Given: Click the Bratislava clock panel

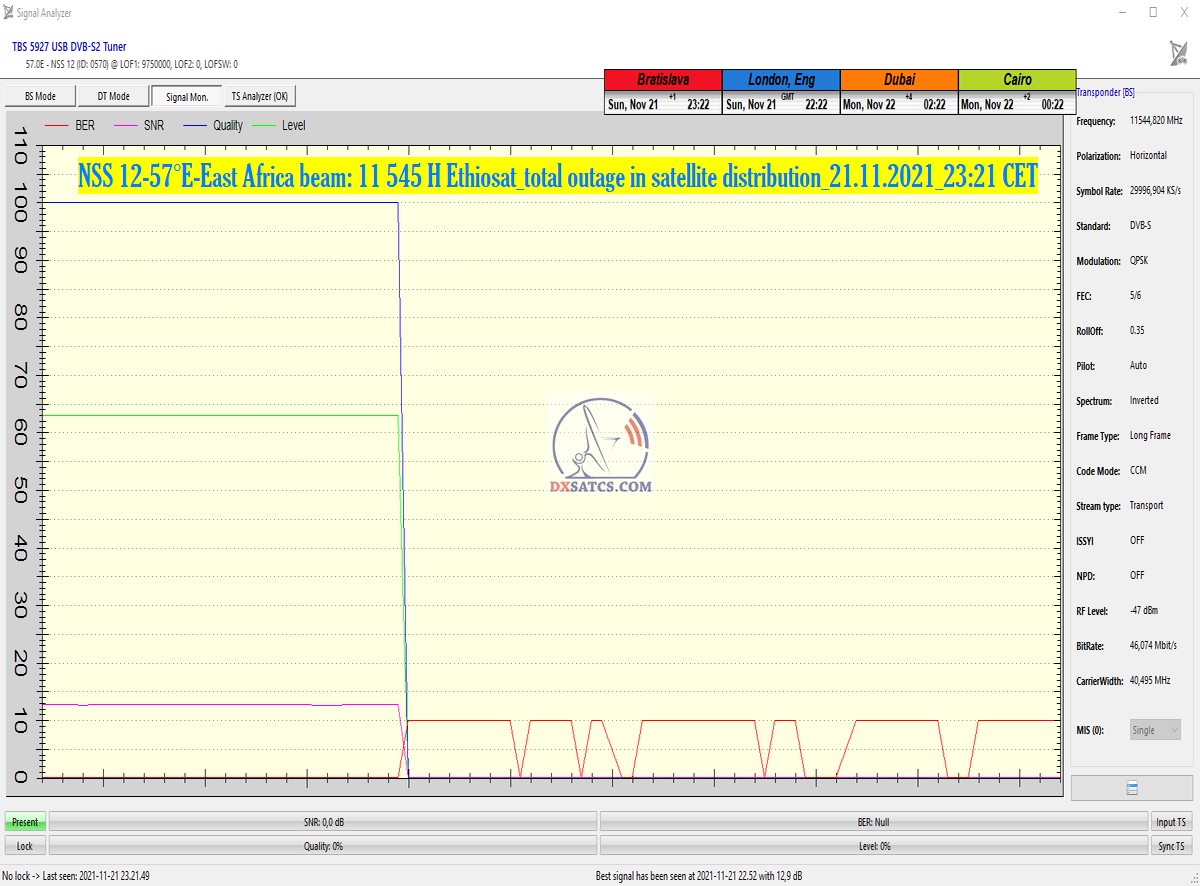Looking at the screenshot, I should [662, 92].
